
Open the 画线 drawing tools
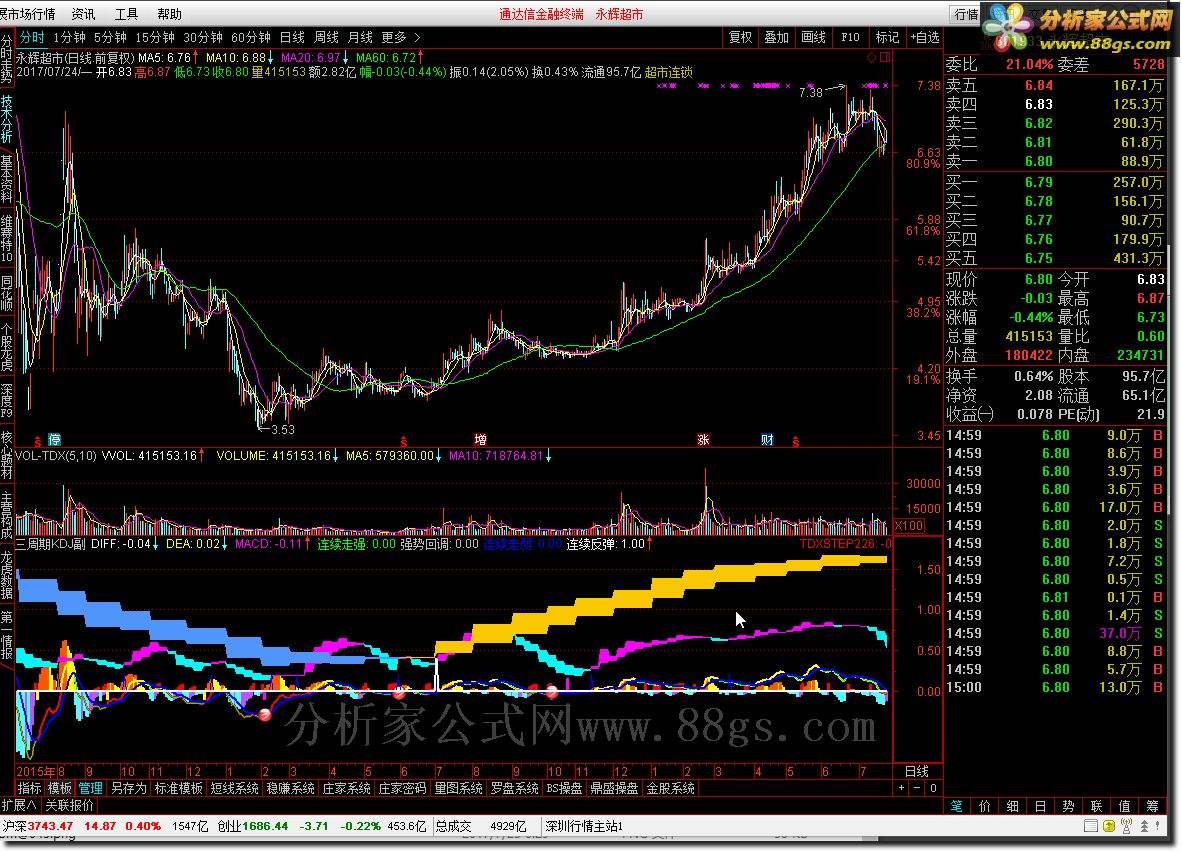click(x=813, y=37)
